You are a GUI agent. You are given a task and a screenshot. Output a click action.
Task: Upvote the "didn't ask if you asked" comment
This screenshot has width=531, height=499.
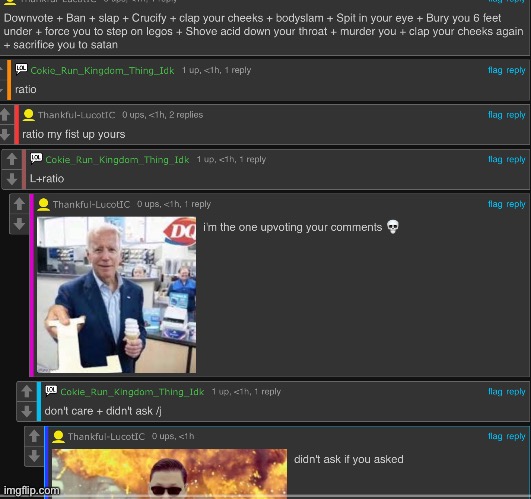pyautogui.click(x=34, y=436)
